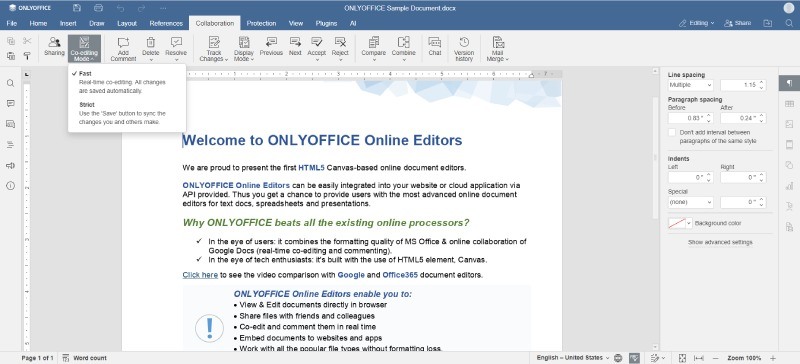
Task: Click Show advanced settings link
Action: click(x=720, y=242)
